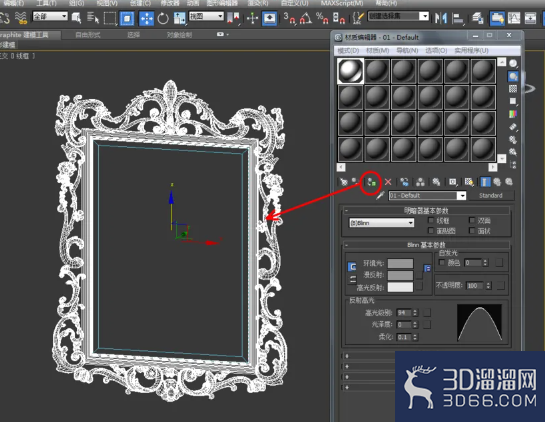Click Select by Name toolbar icon
Screen dimensions: 545x422
(x=93, y=18)
